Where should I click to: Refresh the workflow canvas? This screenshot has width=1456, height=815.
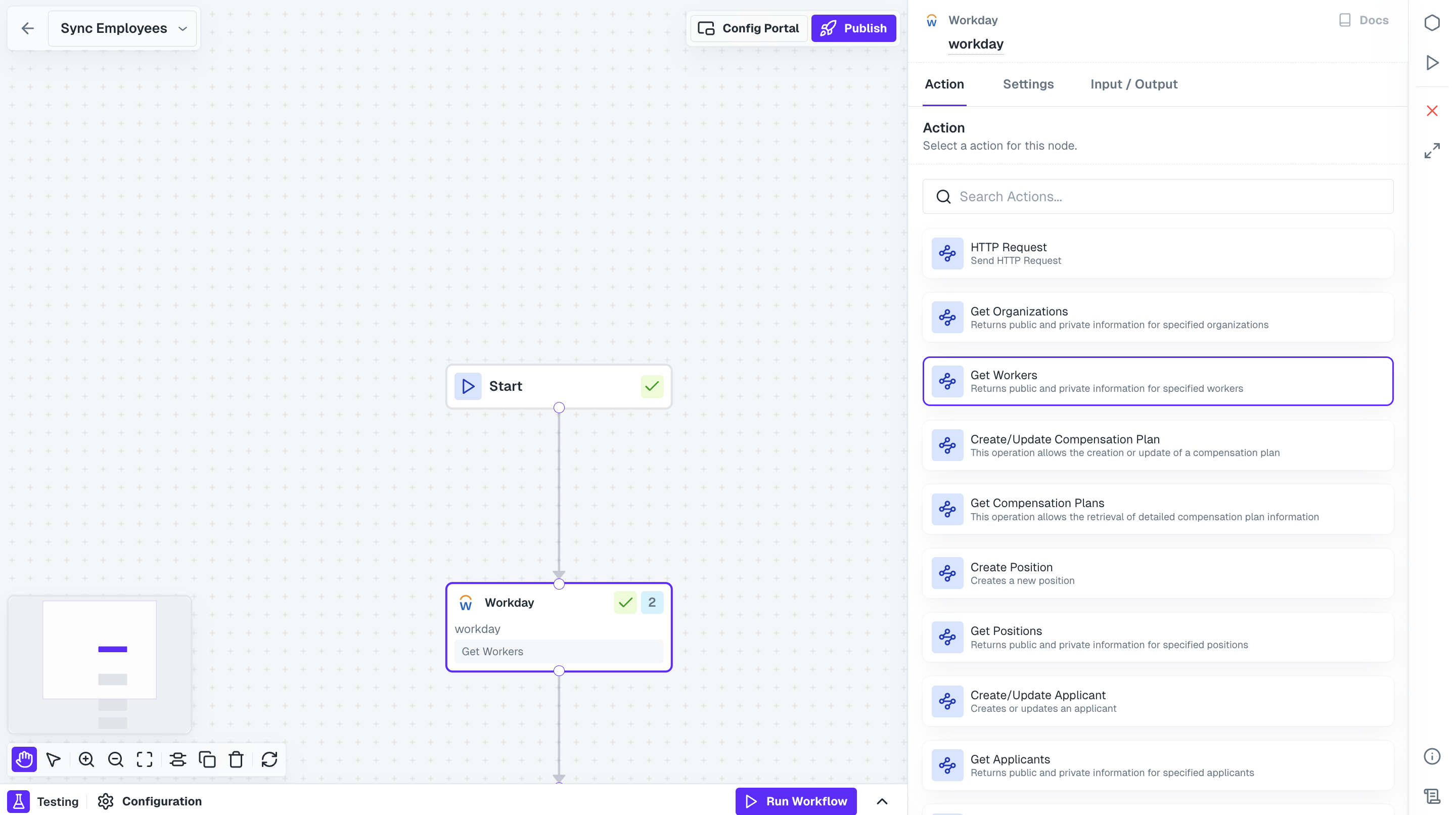268,759
